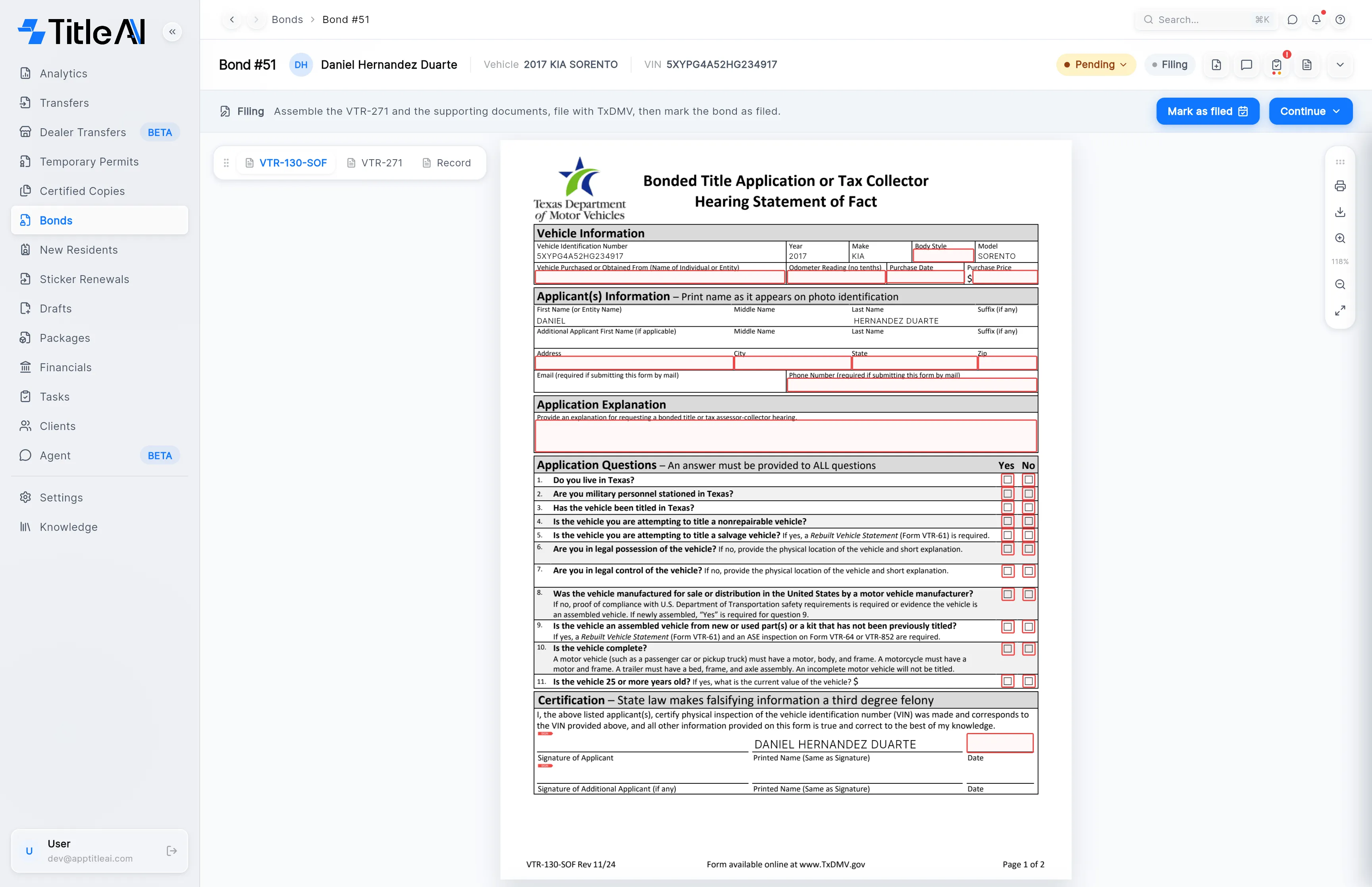
Task: Open the help icon in top bar
Action: click(x=1340, y=19)
